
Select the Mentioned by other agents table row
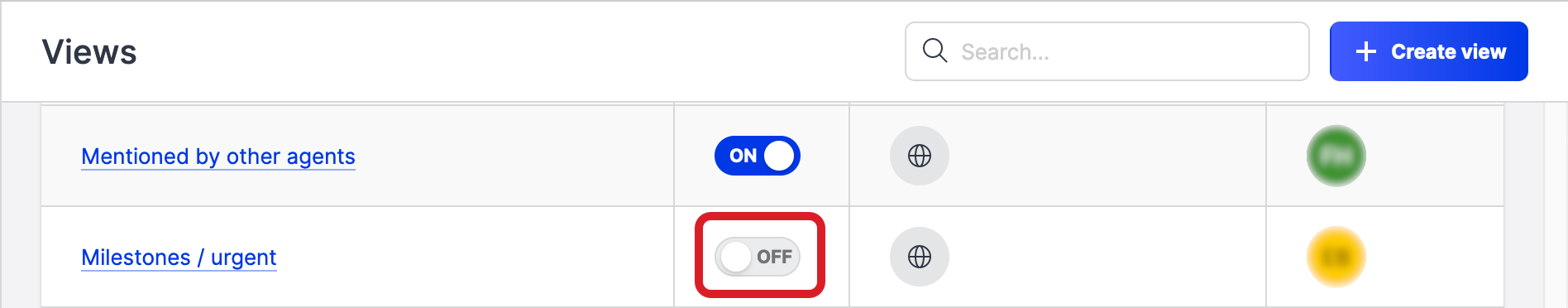(772, 156)
